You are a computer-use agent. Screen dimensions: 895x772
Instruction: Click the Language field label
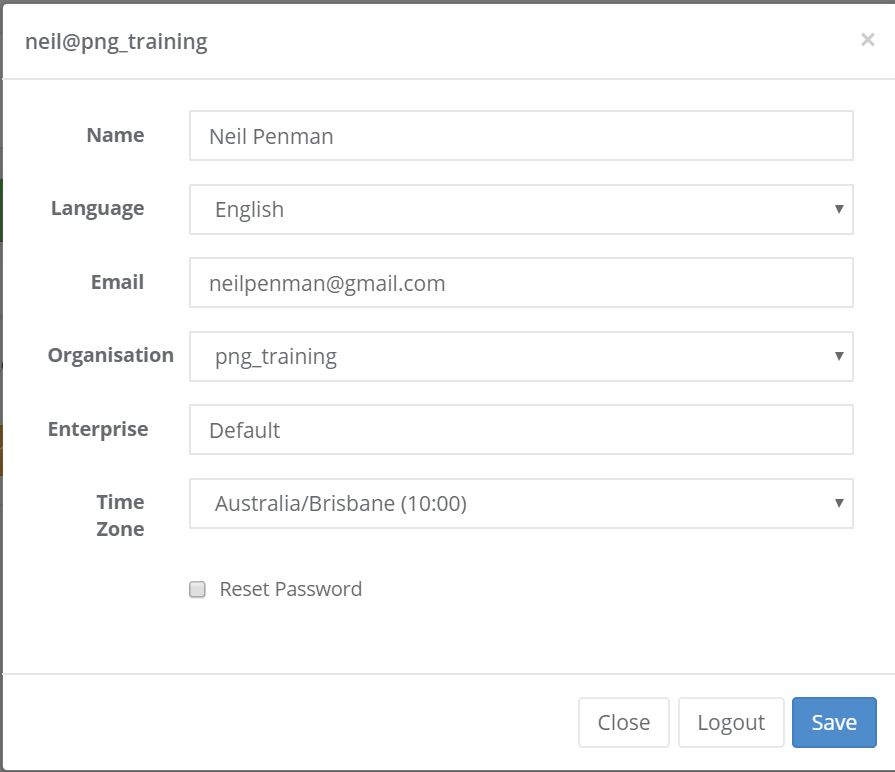point(97,208)
